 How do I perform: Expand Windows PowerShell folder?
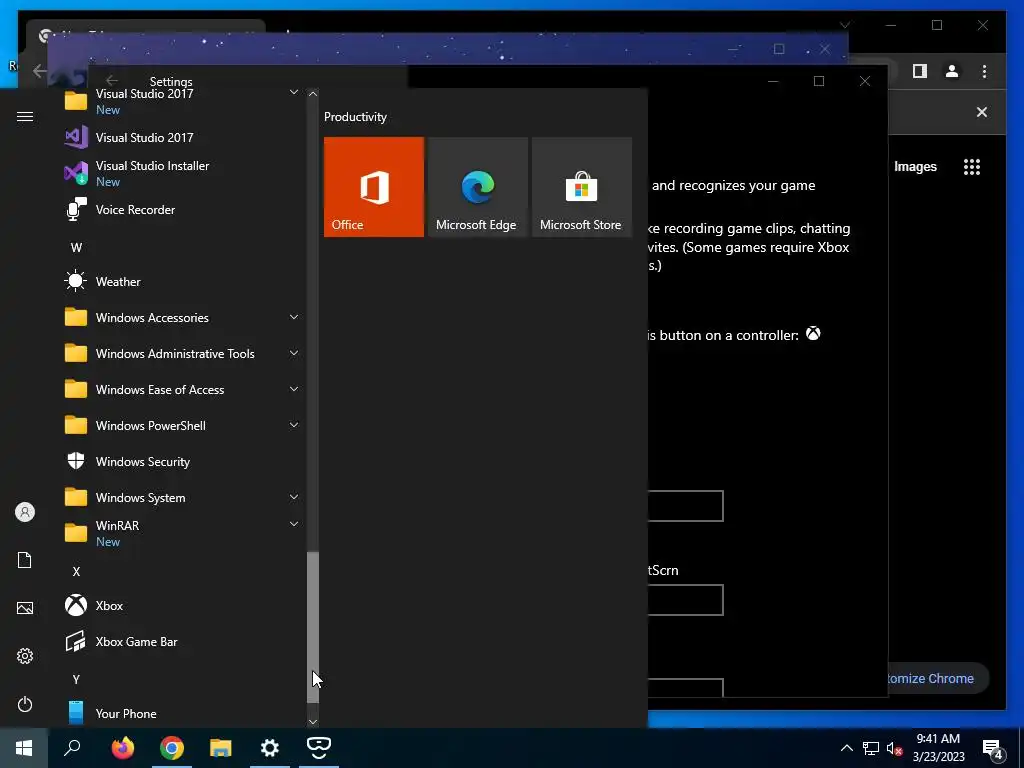pyautogui.click(x=294, y=425)
